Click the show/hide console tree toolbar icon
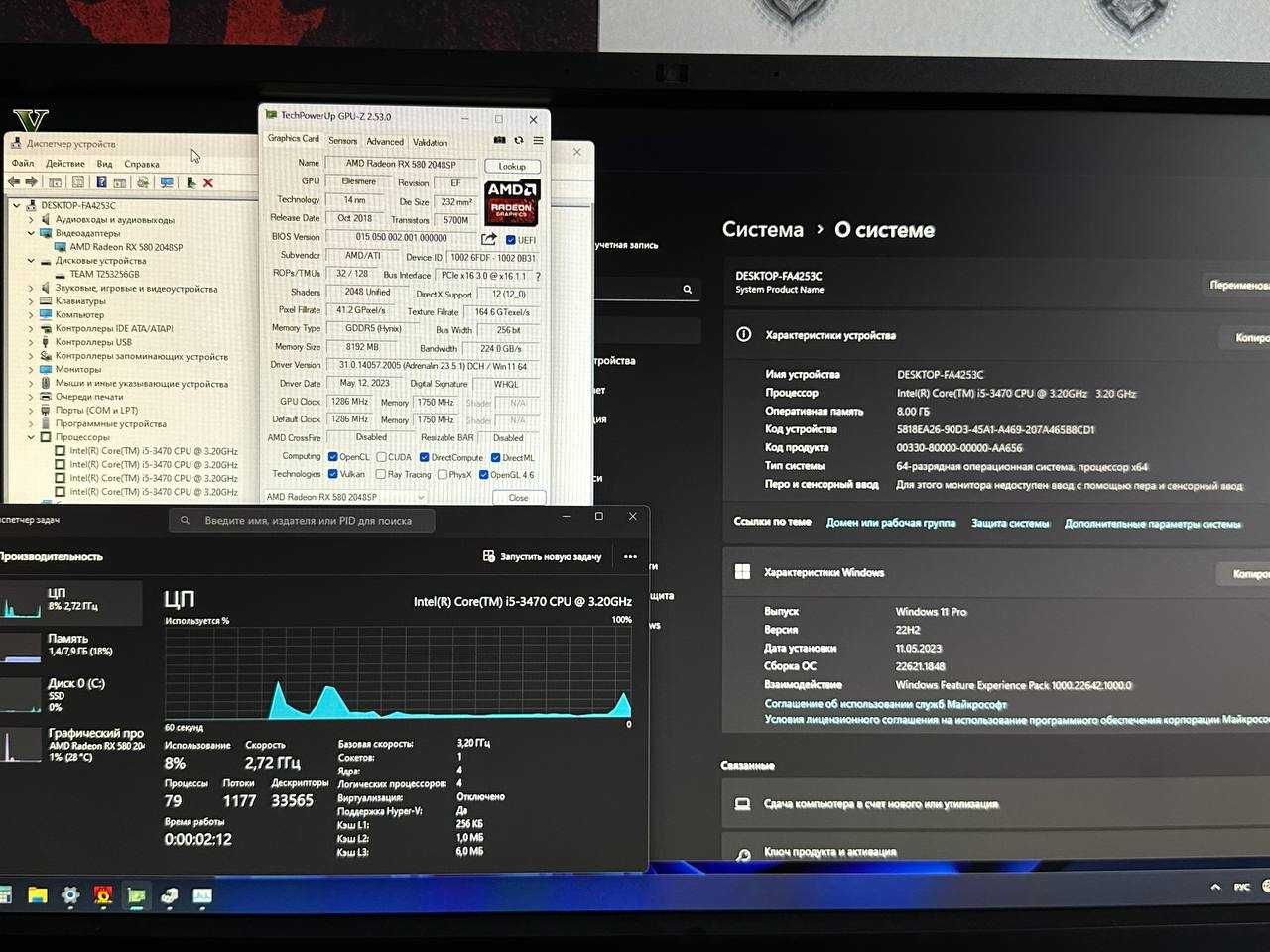 click(56, 182)
